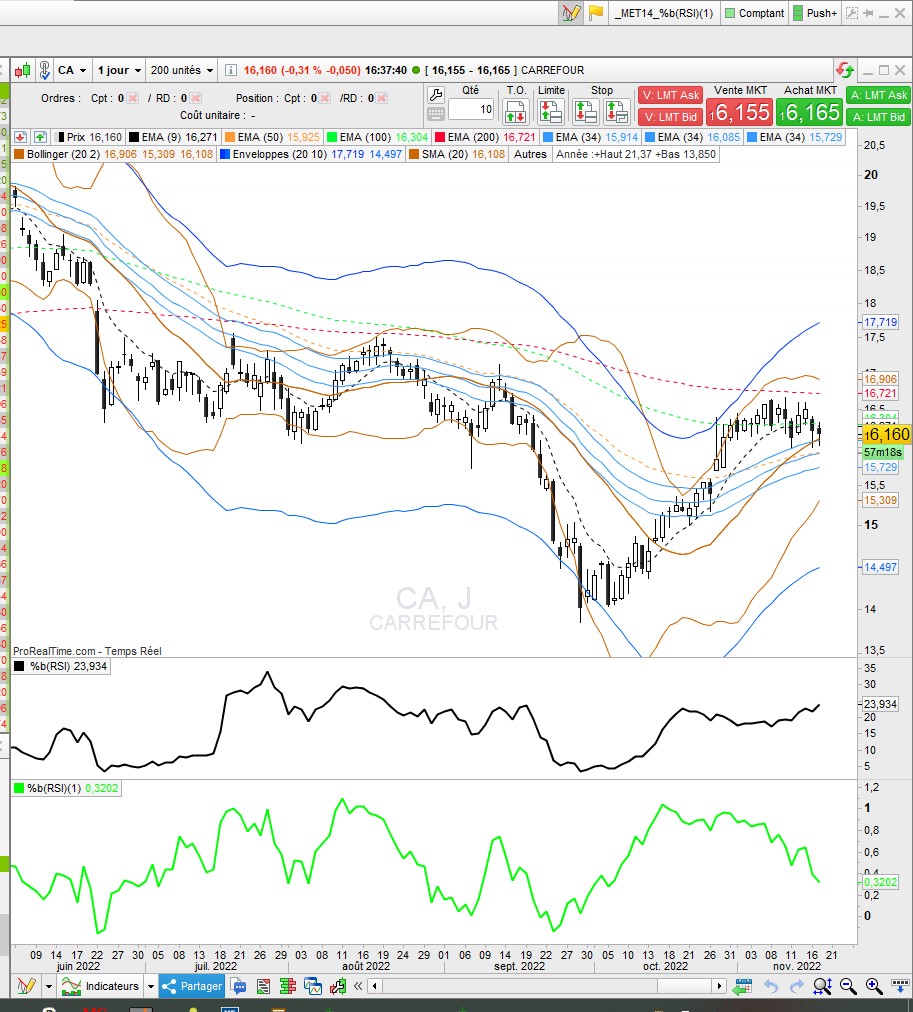Click the redo arrow icon
The width and height of the screenshot is (913, 1012).
[x=797, y=986]
